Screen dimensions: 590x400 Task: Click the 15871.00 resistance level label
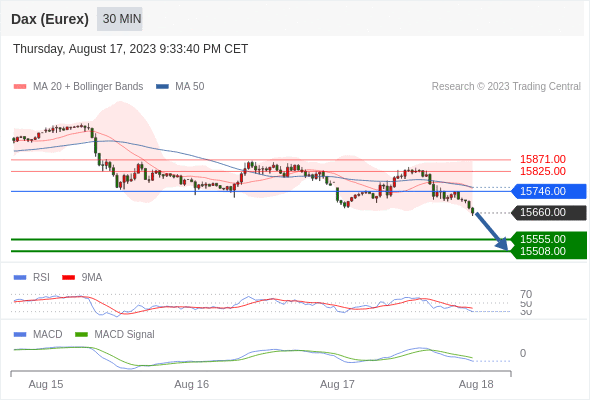click(x=543, y=159)
